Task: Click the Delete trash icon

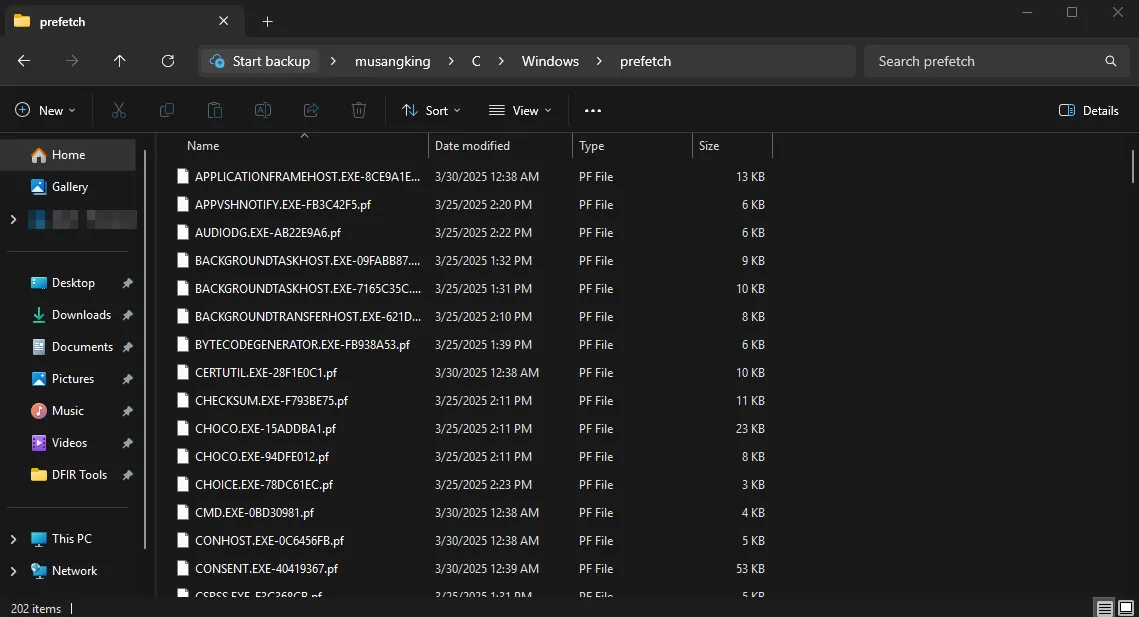Action: click(359, 110)
